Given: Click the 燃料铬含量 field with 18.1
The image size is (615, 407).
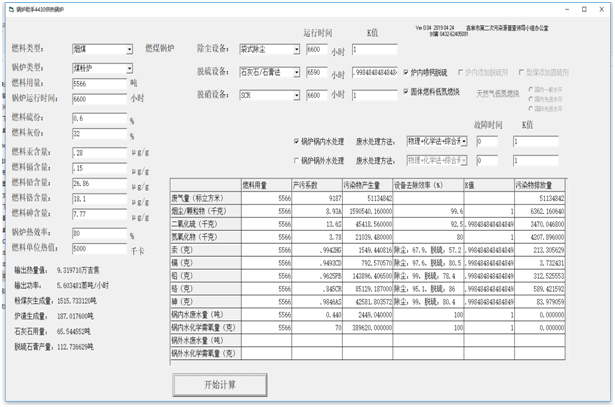Looking at the screenshot, I should [100, 198].
